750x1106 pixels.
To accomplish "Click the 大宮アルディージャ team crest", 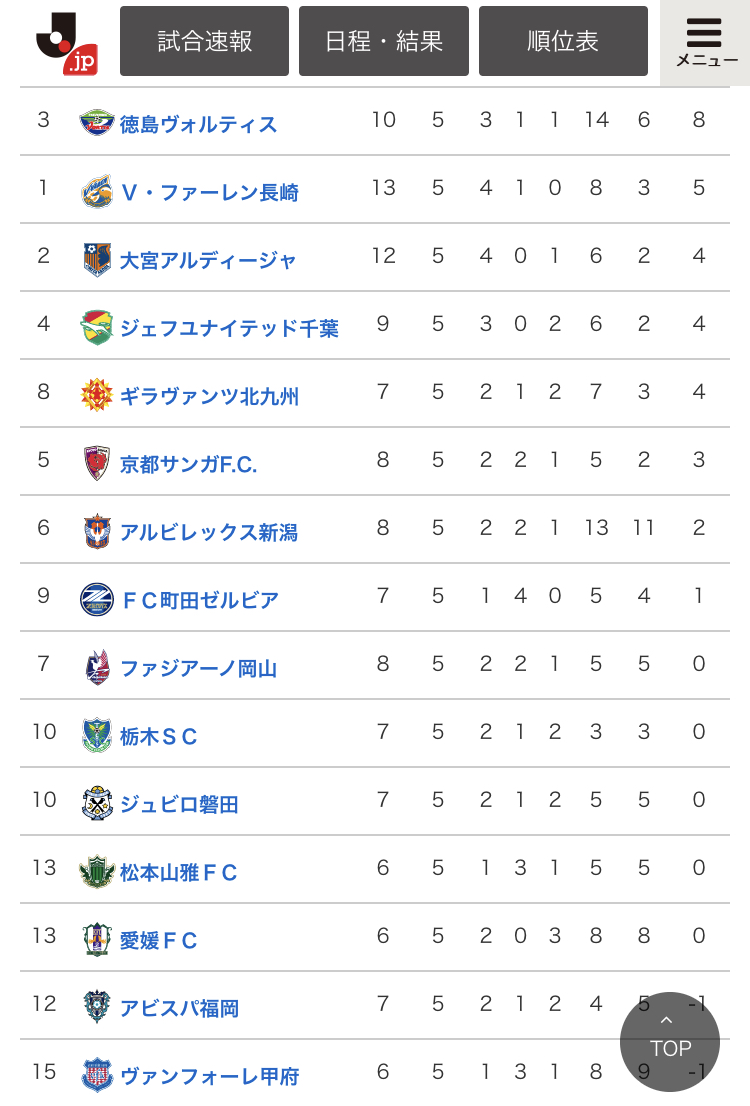I will click(97, 259).
